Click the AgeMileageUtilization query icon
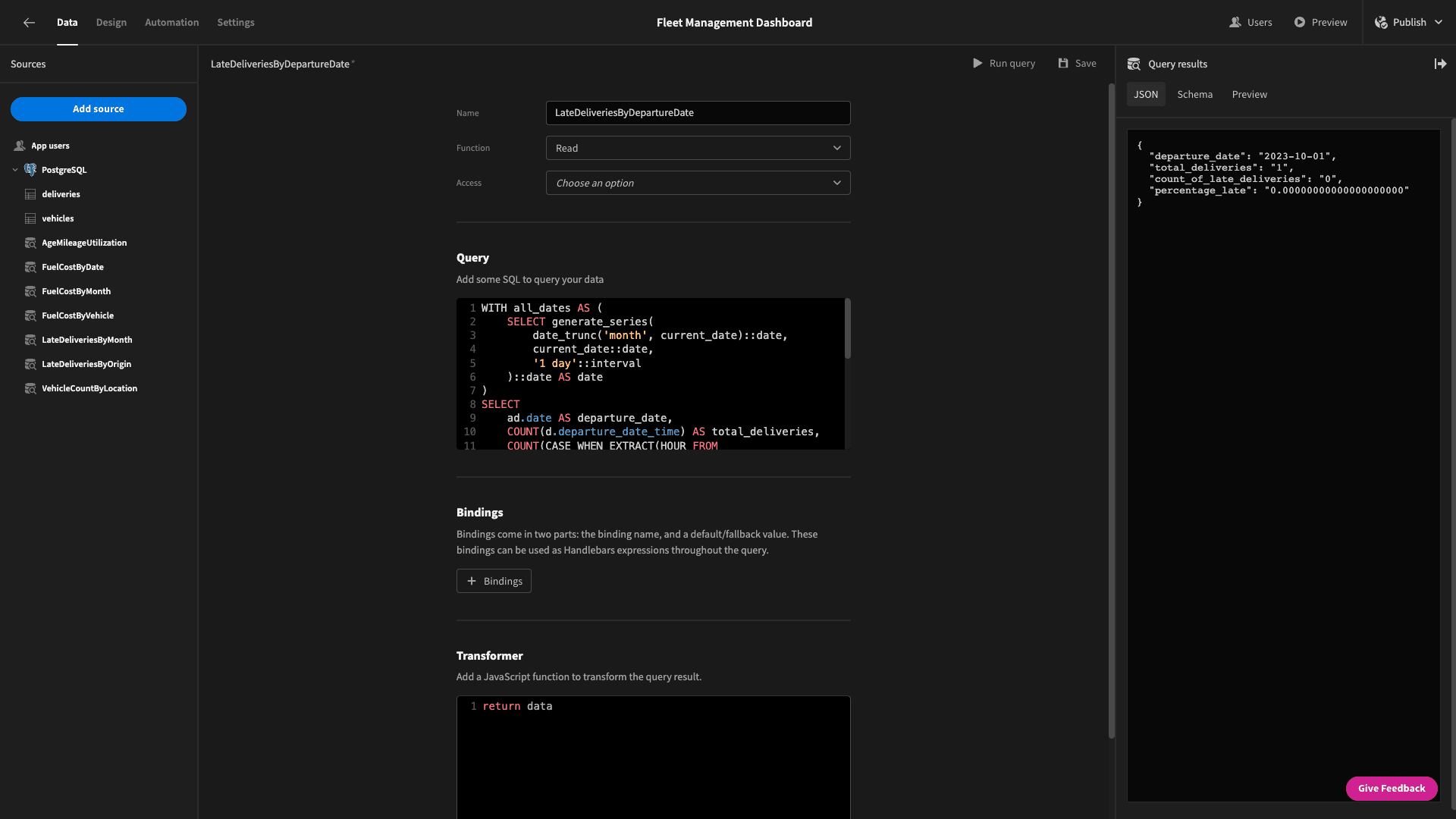This screenshot has height=819, width=1456. coord(30,243)
